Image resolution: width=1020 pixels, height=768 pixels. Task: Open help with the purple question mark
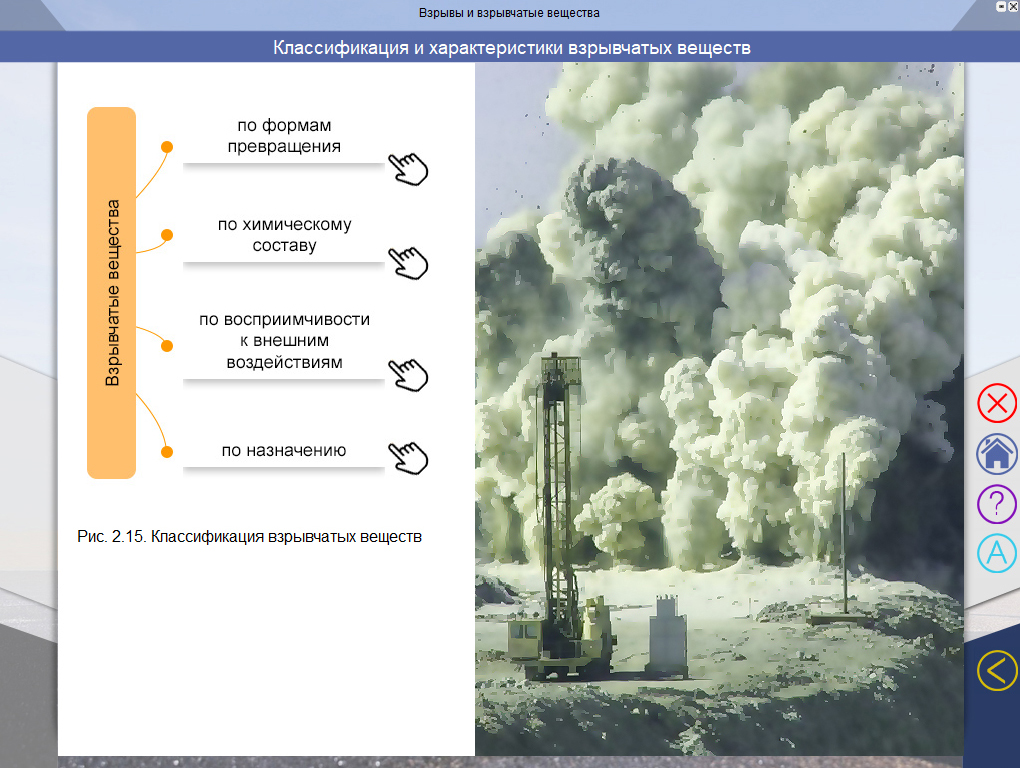pyautogui.click(x=996, y=502)
